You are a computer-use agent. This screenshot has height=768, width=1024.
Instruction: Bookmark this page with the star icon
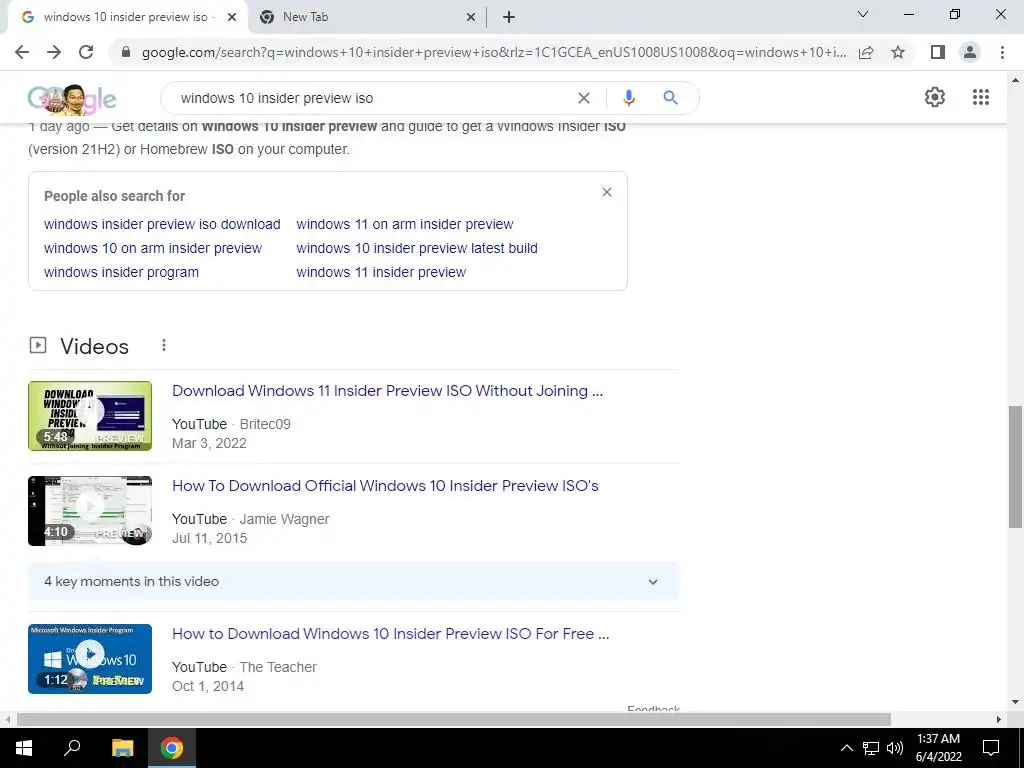point(898,52)
